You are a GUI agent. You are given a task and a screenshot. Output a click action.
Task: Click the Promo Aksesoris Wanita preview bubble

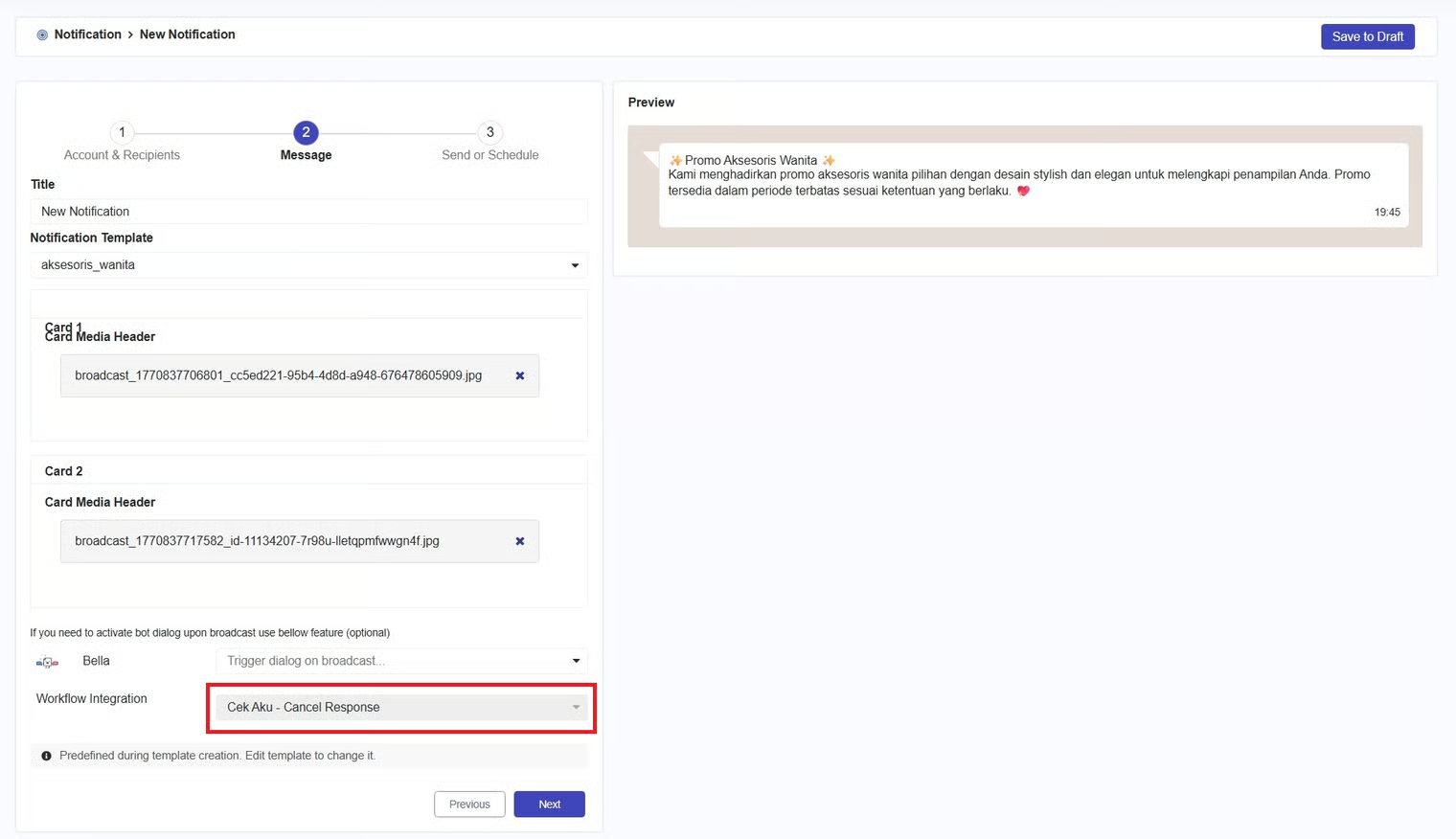(x=1033, y=185)
